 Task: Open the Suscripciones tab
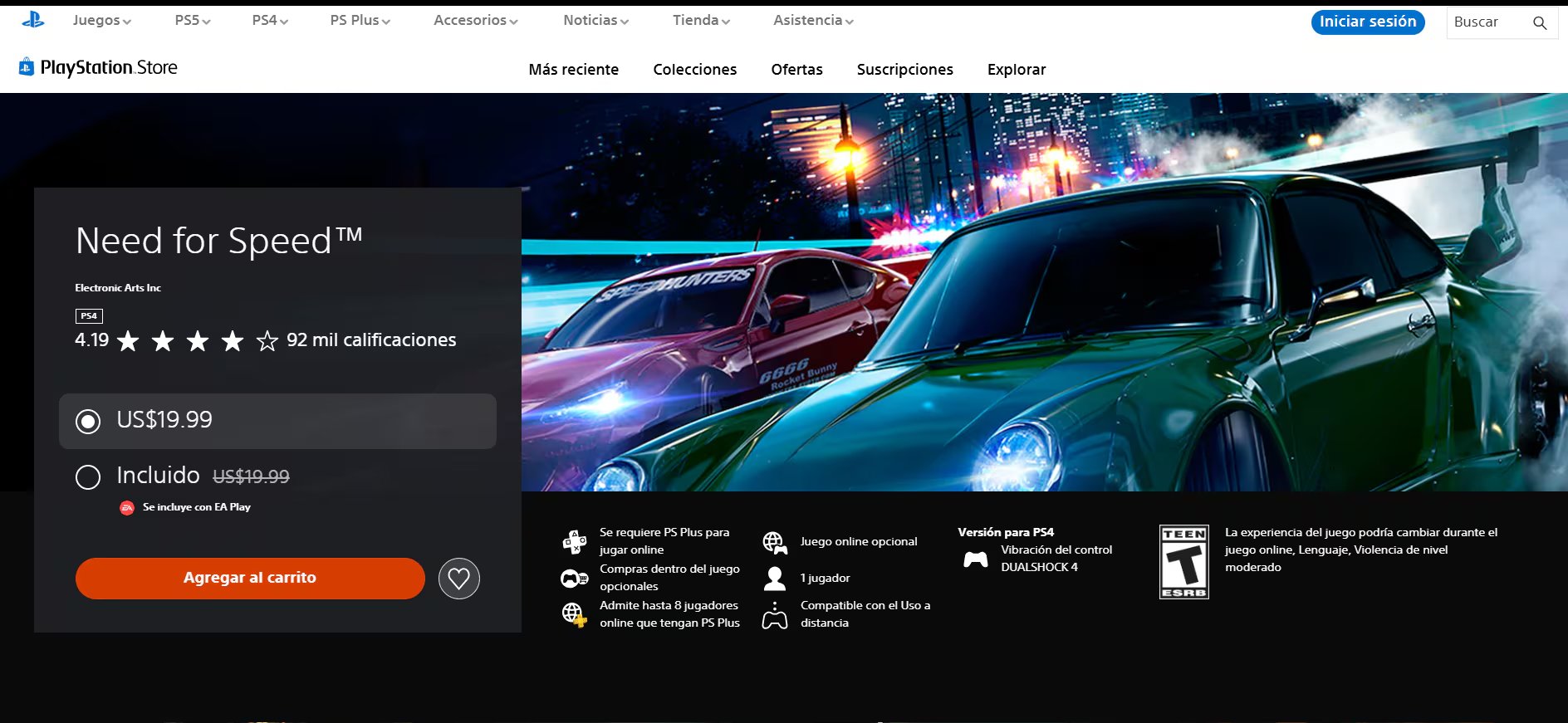pyautogui.click(x=905, y=70)
